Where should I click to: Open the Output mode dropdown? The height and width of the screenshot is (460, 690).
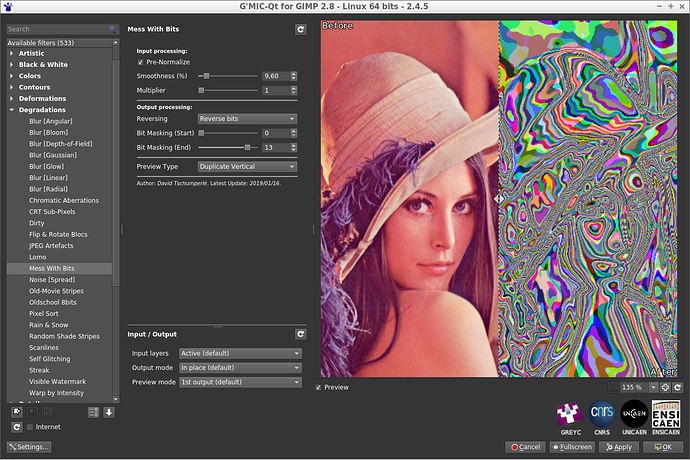(240, 368)
